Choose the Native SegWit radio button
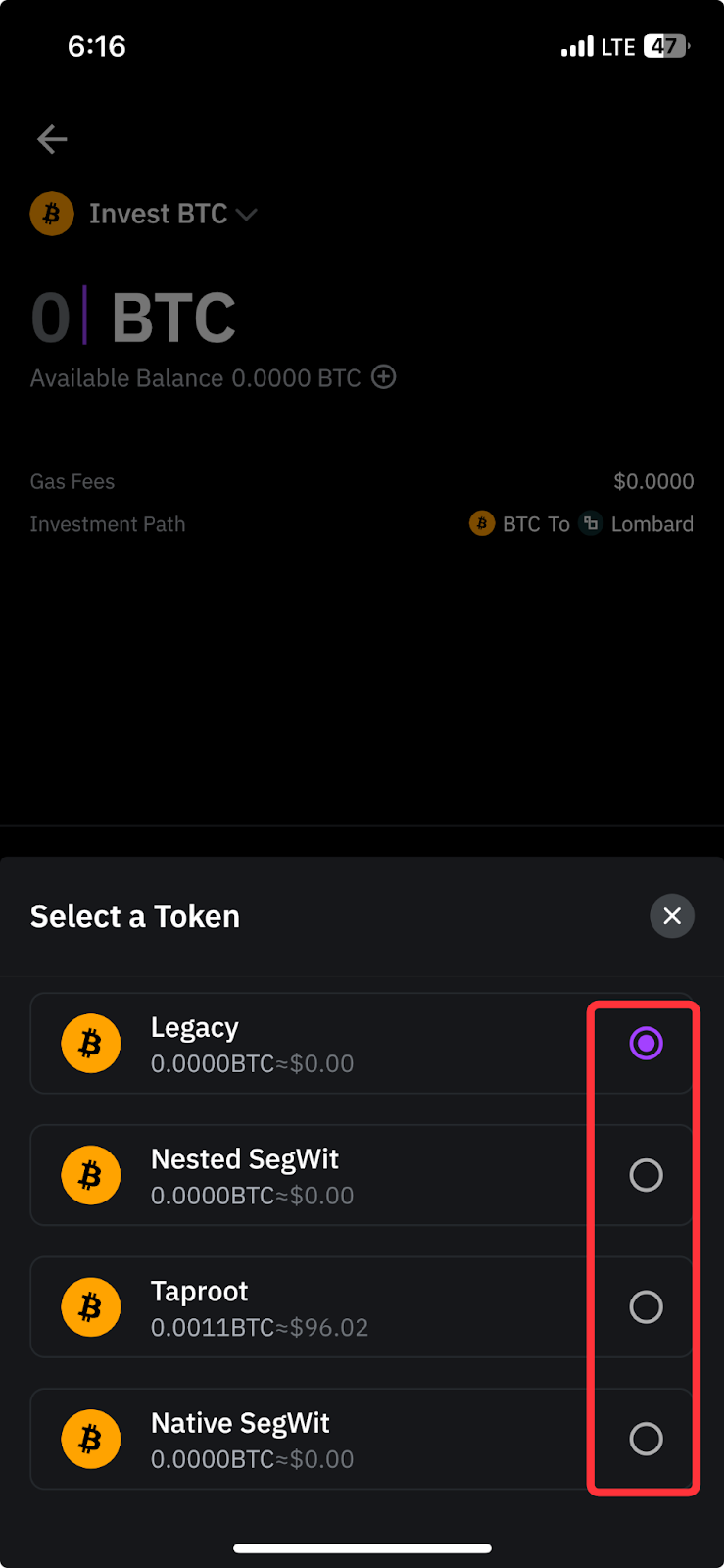Viewport: 724px width, 1568px height. [x=646, y=1439]
